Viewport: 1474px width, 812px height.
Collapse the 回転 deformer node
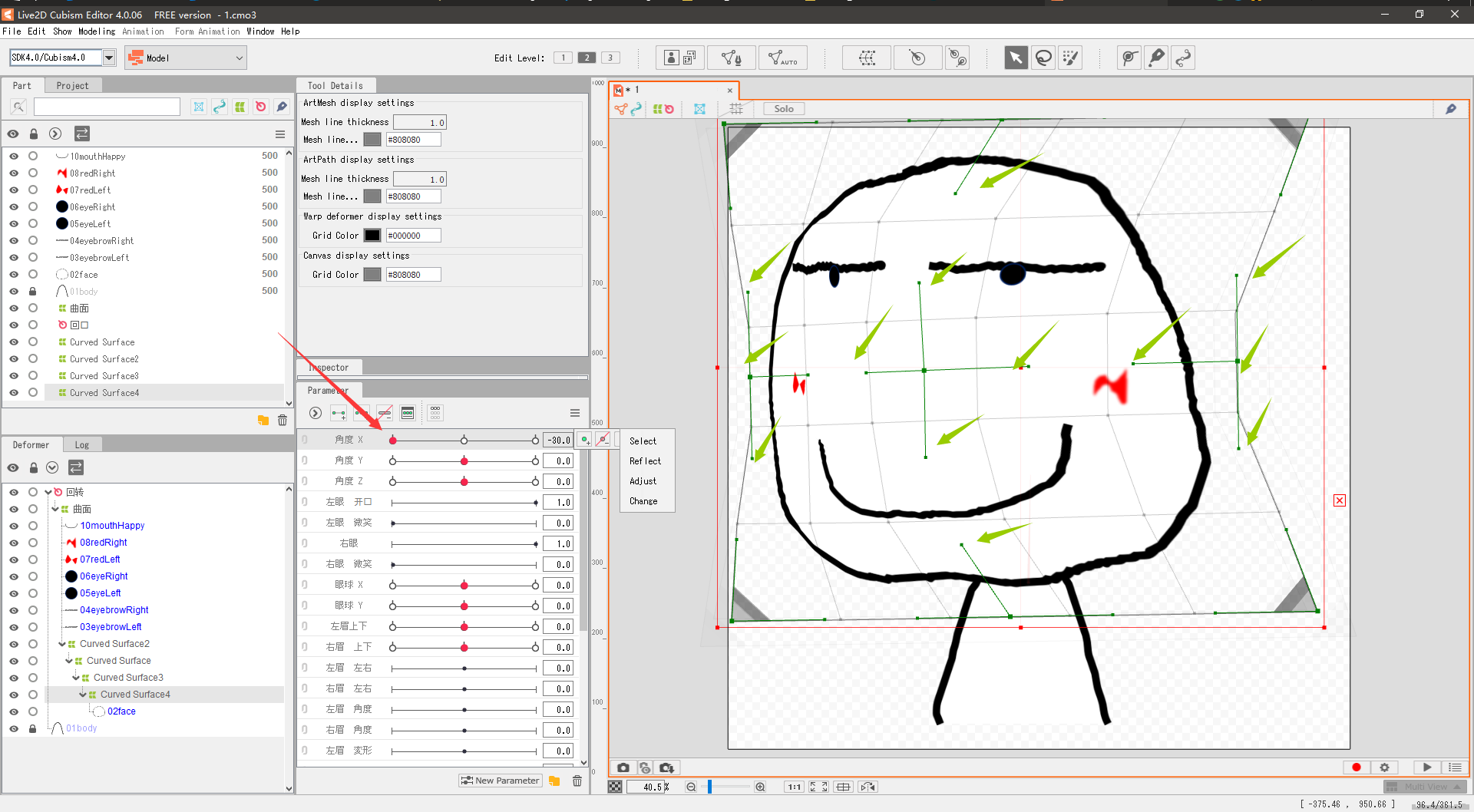click(48, 492)
